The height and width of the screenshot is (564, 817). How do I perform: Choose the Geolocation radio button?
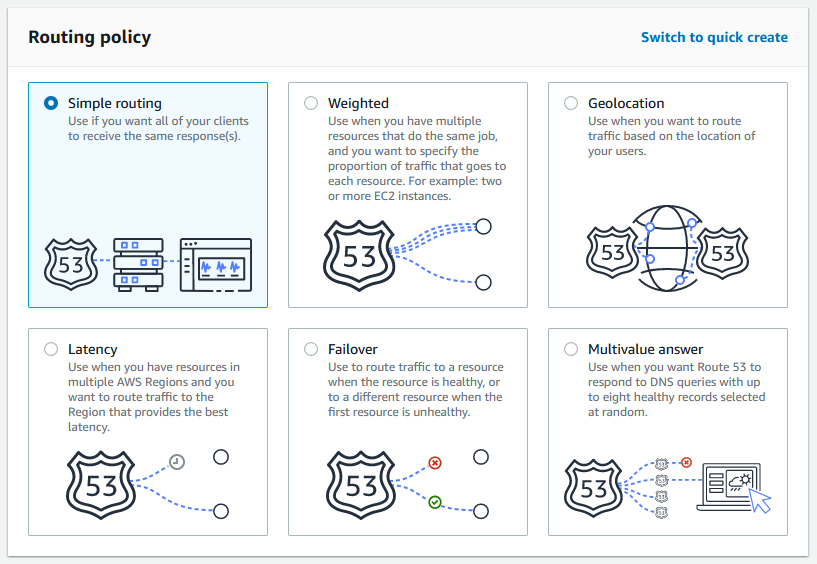tap(571, 103)
